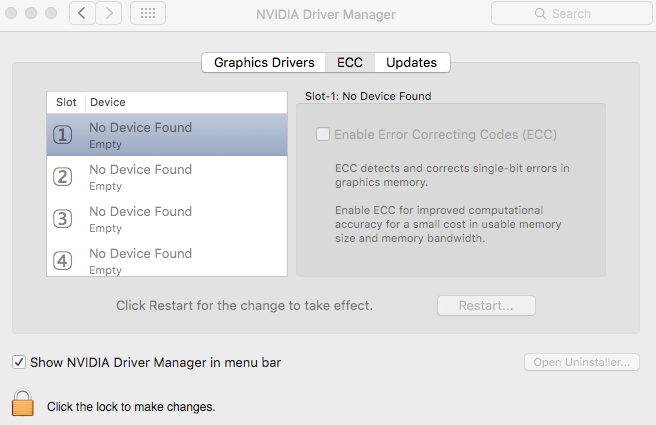The width and height of the screenshot is (656, 425).
Task: Switch to the Updates tab
Action: [412, 63]
